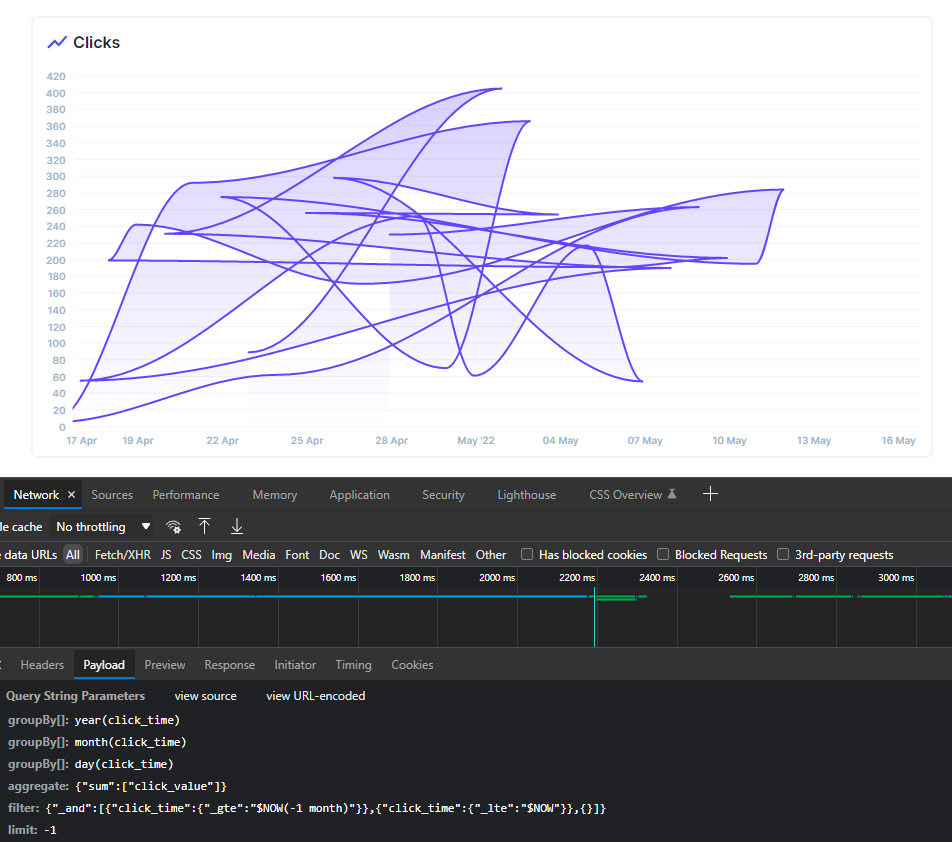Image resolution: width=952 pixels, height=842 pixels.
Task: Filter requests by Font
Action: (x=298, y=555)
